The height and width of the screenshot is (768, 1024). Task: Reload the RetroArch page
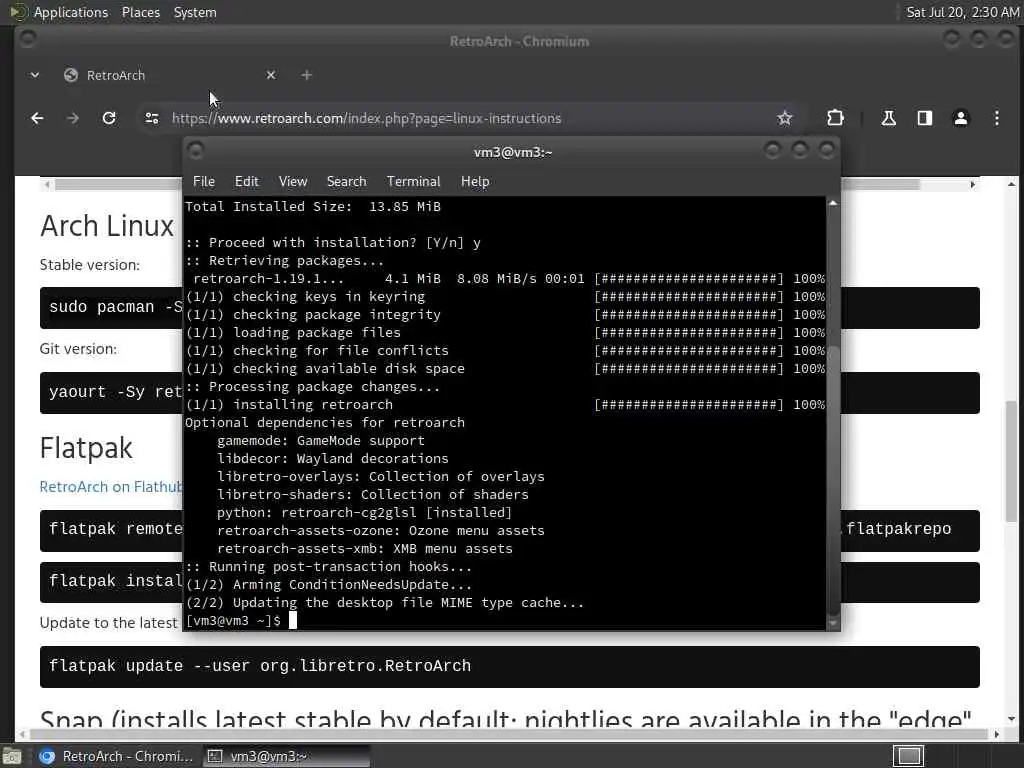point(109,118)
